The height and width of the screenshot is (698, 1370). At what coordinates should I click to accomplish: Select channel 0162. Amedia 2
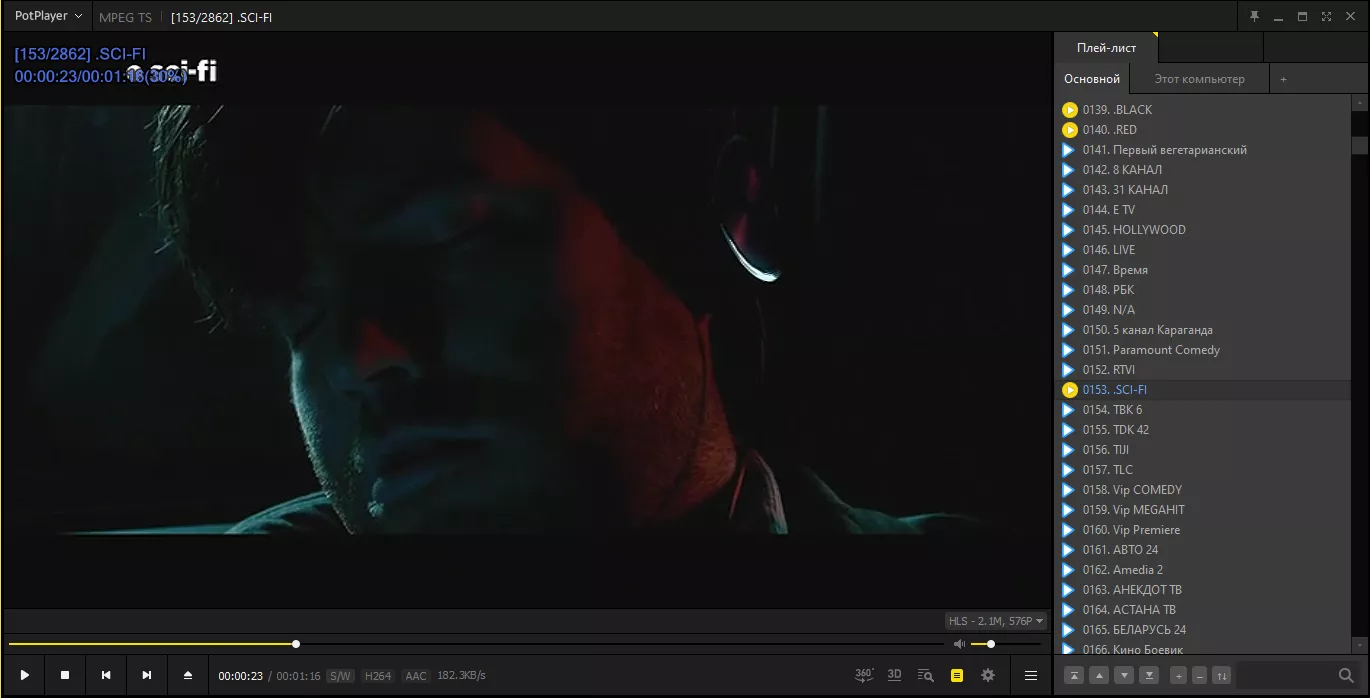(x=1204, y=570)
